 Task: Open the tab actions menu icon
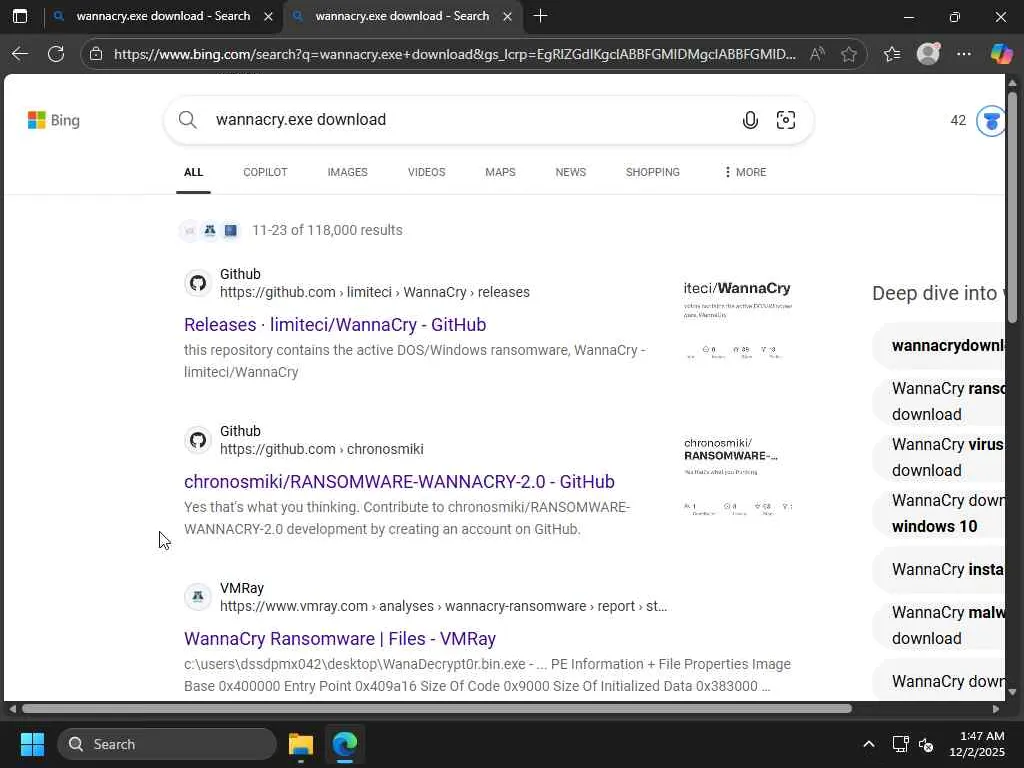(20, 16)
